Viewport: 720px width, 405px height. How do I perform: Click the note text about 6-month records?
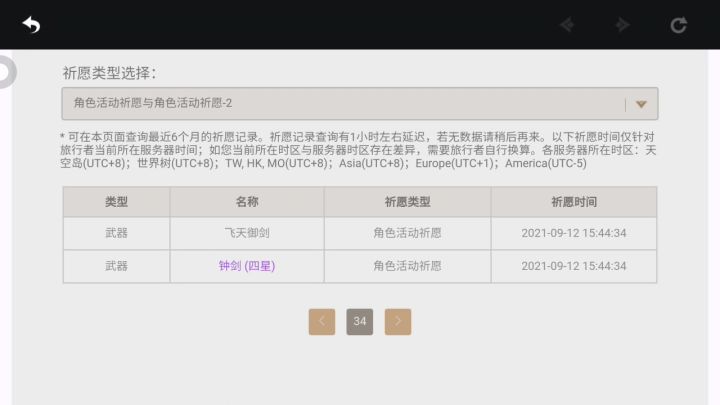358,150
